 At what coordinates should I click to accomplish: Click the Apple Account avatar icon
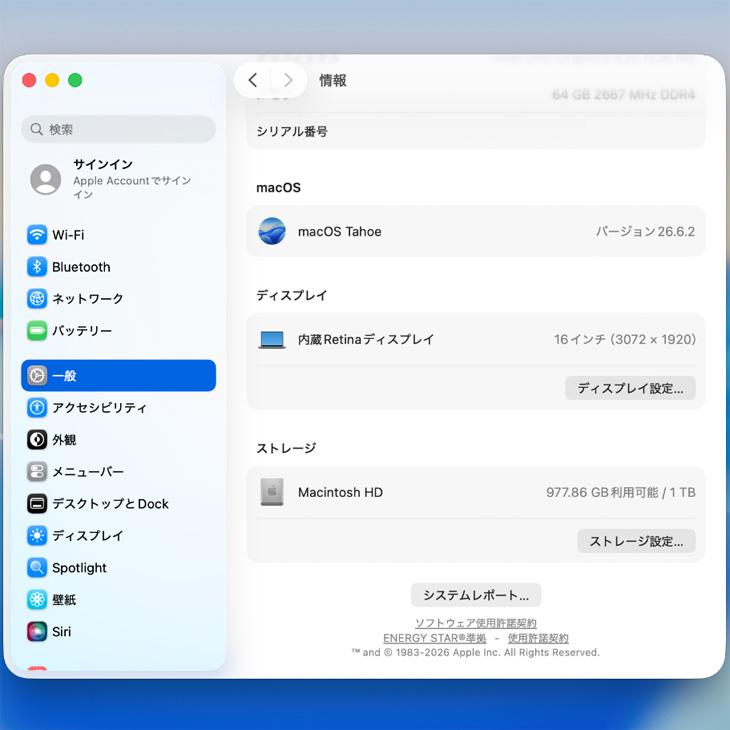(x=46, y=179)
